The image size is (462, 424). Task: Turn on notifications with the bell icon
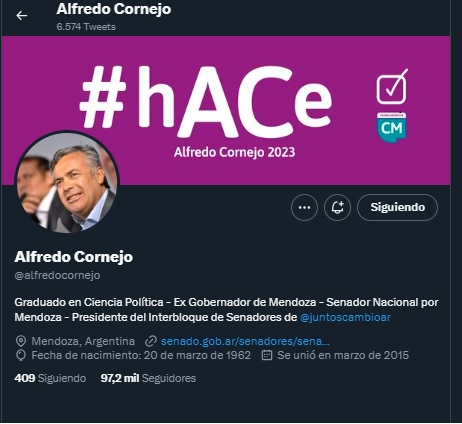coord(337,208)
